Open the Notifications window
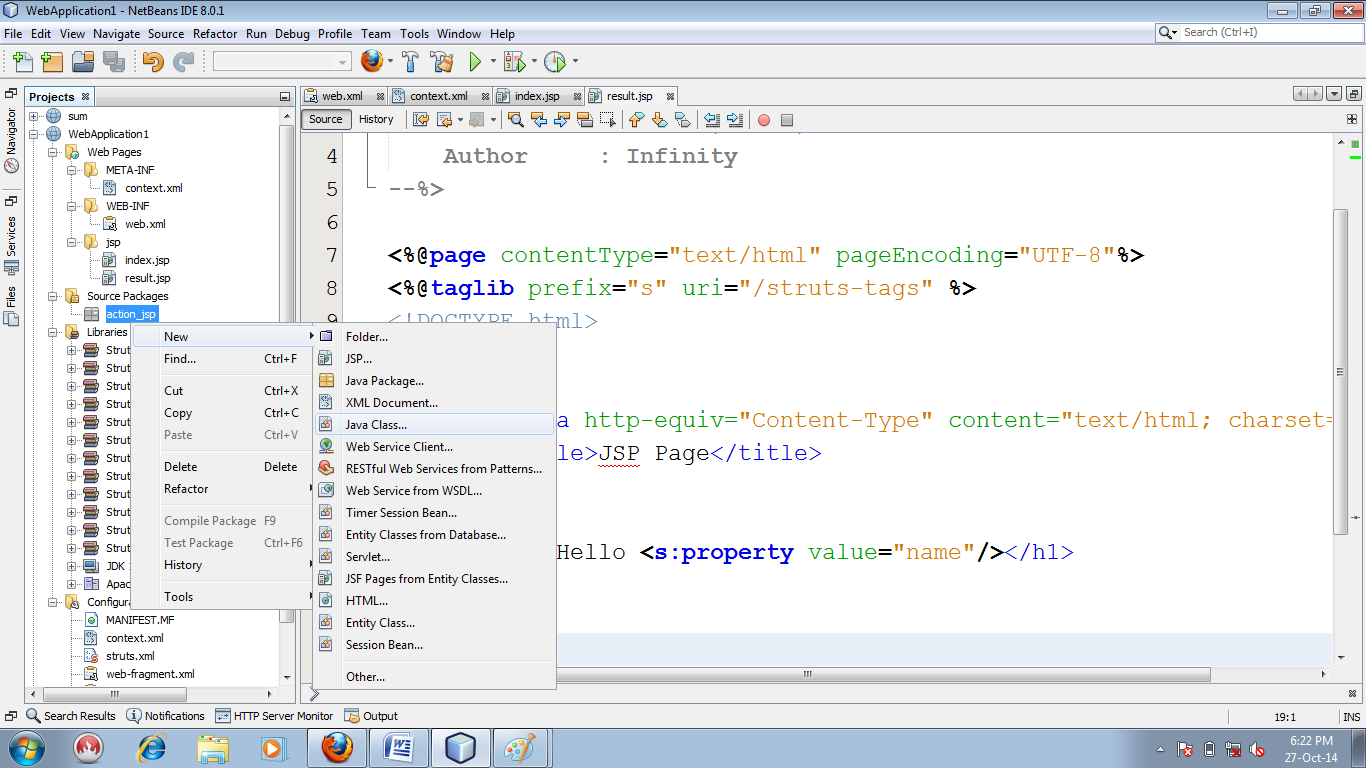The width and height of the screenshot is (1366, 768). point(166,715)
